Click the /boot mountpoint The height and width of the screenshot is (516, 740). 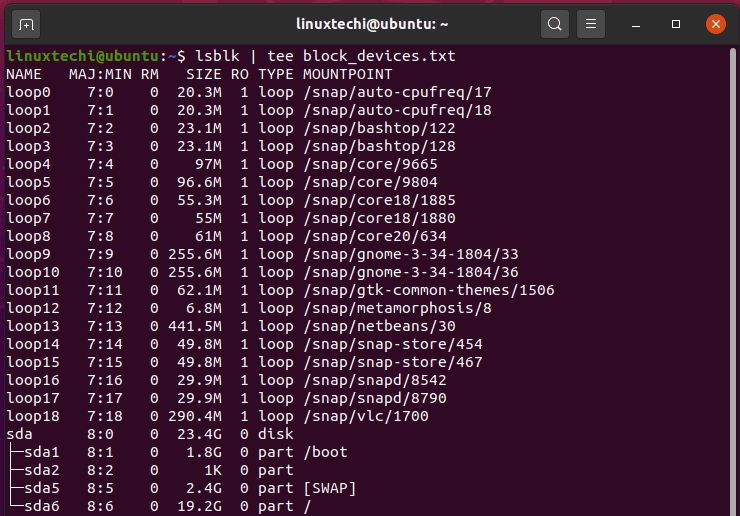326,452
